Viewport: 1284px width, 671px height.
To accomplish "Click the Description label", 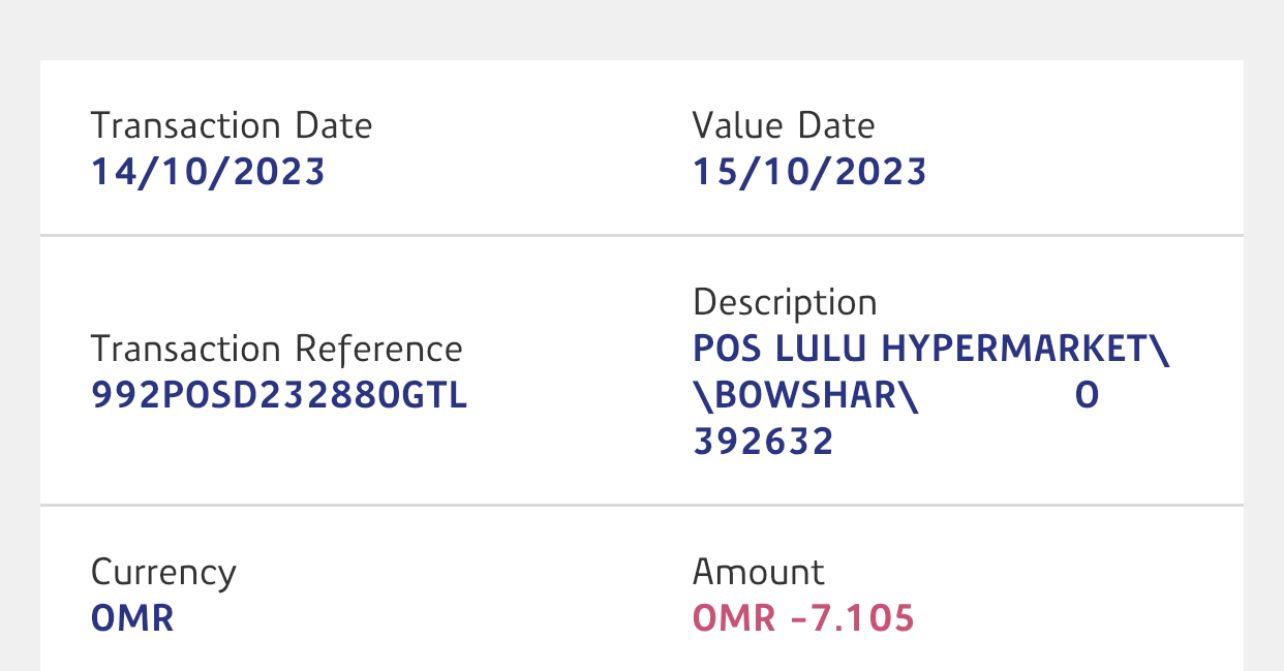I will (784, 302).
